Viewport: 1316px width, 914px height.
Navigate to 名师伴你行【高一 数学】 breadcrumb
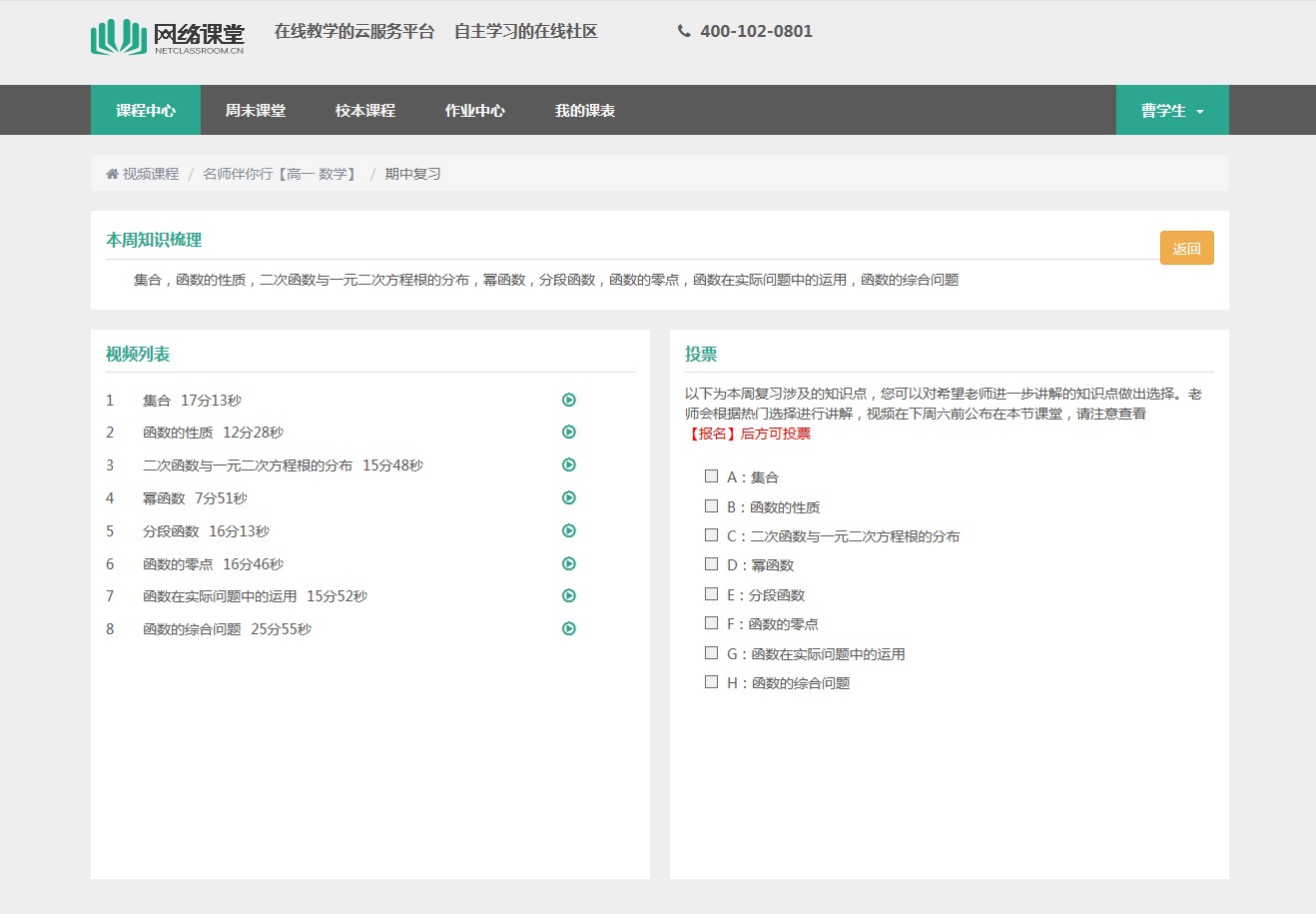coord(281,174)
